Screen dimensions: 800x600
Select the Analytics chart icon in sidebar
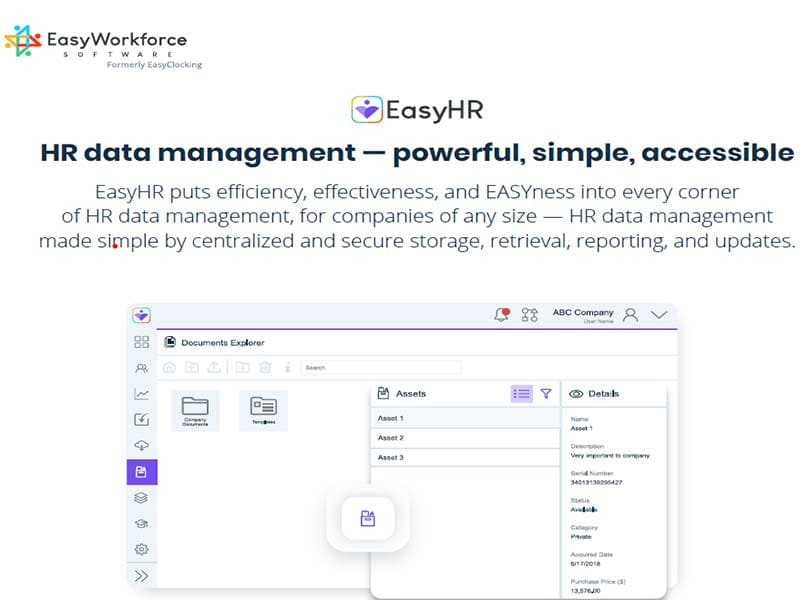(x=142, y=394)
